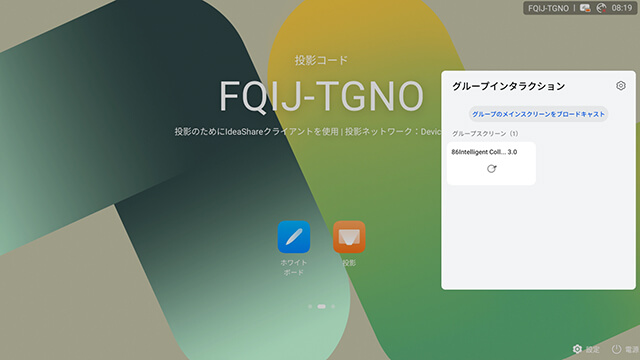Click the network globe icon in top bar
Viewport: 640px width, 360px height.
click(601, 8)
